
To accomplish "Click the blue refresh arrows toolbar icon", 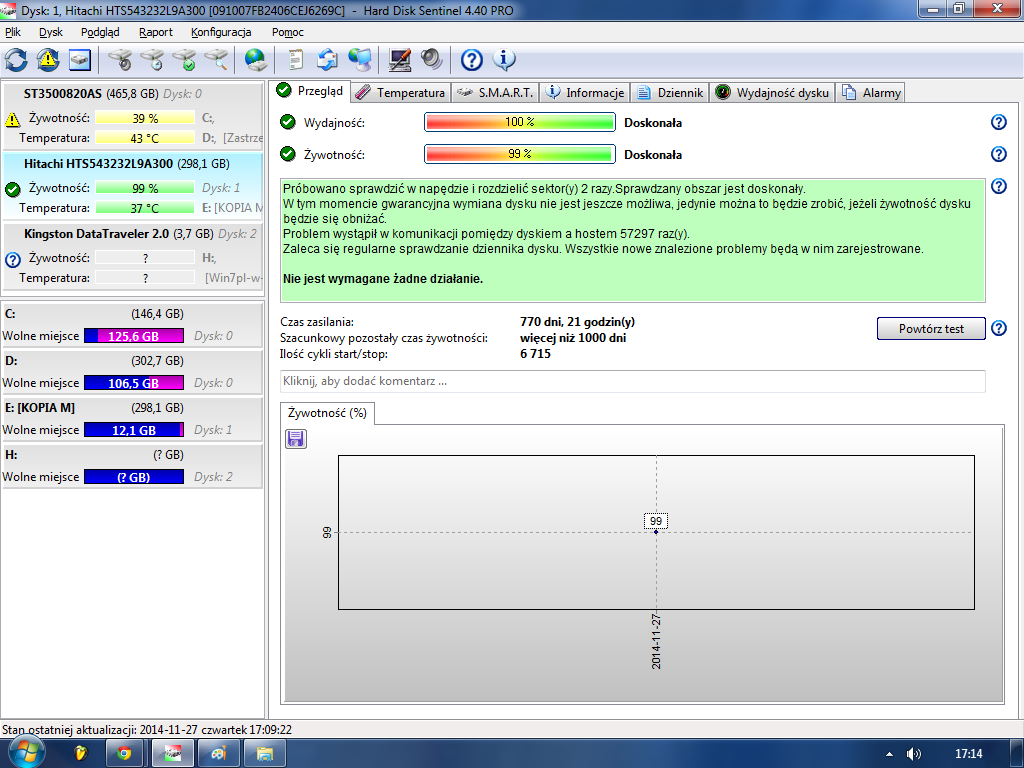I will [16, 60].
